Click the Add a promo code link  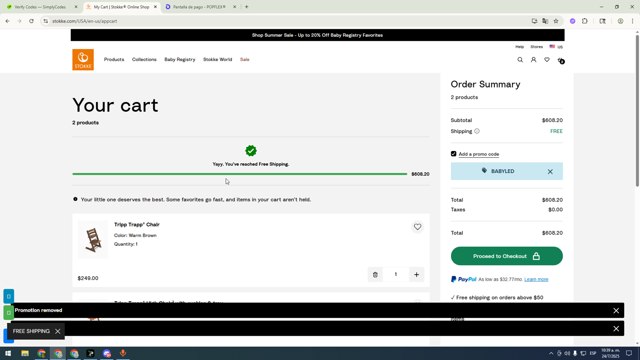tap(479, 154)
